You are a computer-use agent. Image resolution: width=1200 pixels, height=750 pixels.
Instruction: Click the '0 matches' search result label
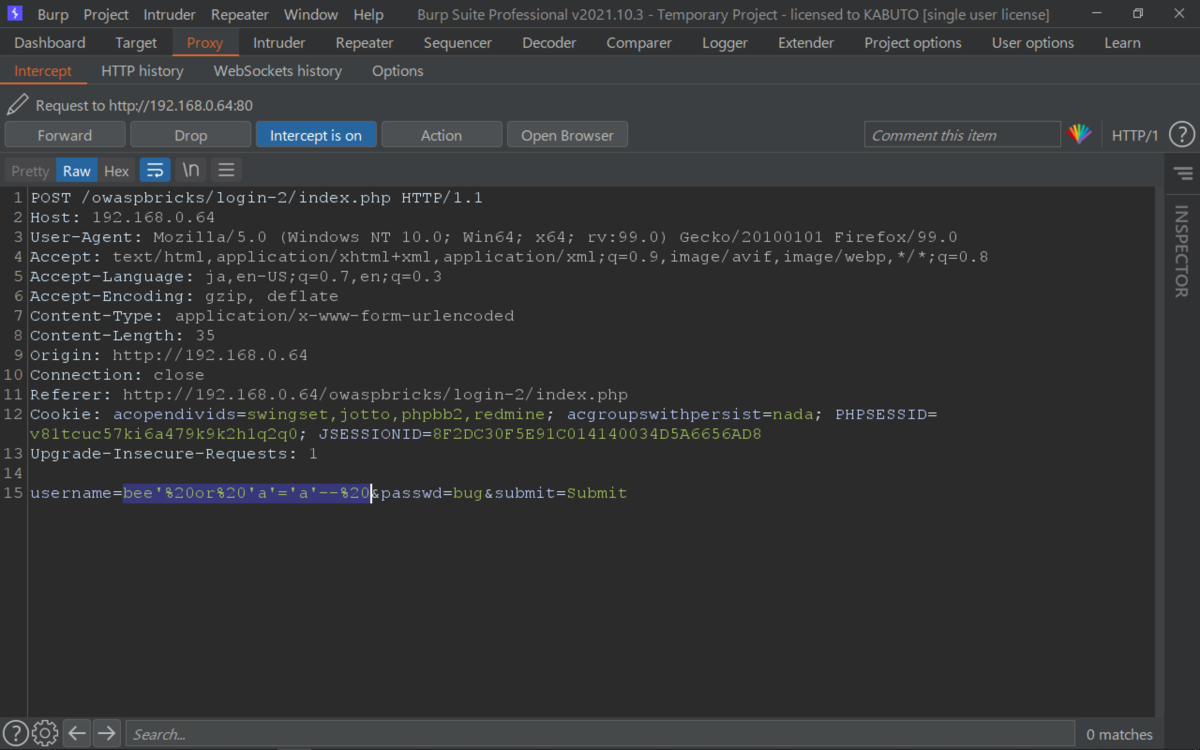click(x=1120, y=734)
